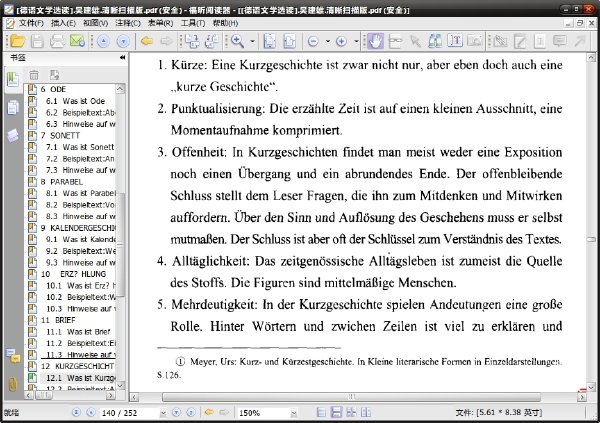This screenshot has width=600, height=423.
Task: Select bookmark 8 PARABEL
Action: [61, 181]
